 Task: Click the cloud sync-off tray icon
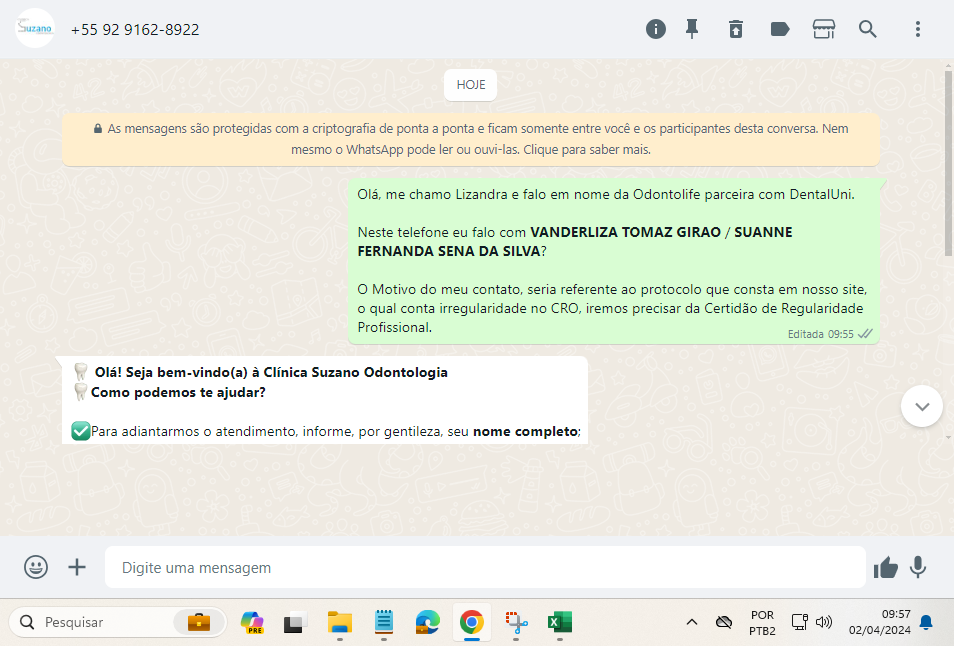(723, 622)
